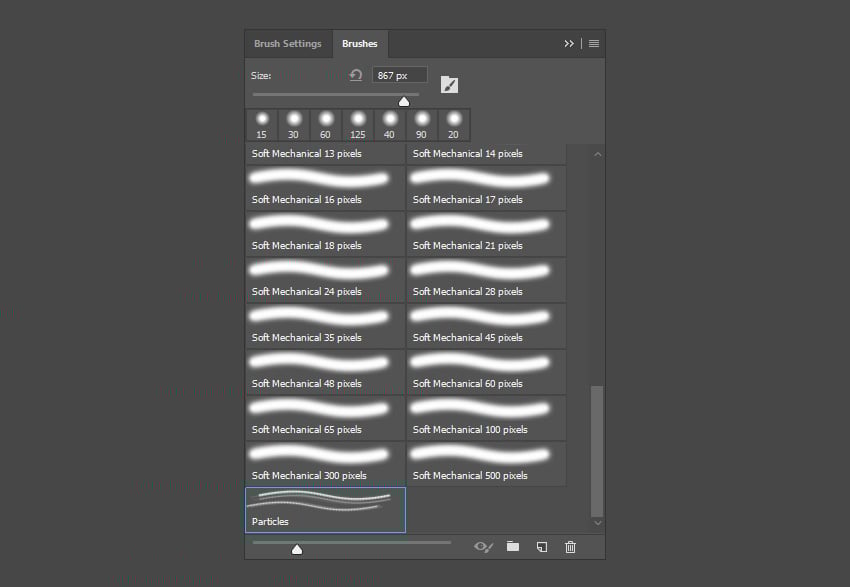
Task: Open the Brushes panel menu
Action: 594,43
